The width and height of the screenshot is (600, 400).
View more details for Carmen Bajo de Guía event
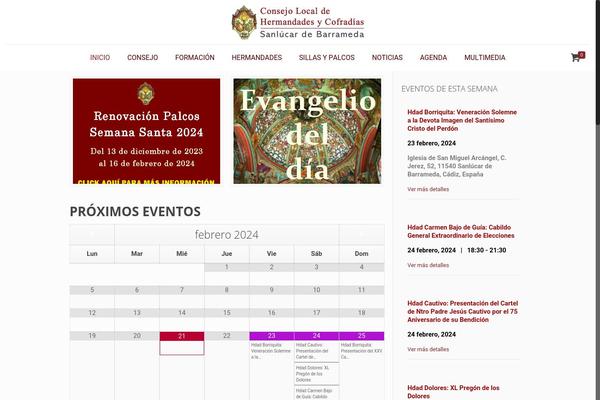pos(428,265)
